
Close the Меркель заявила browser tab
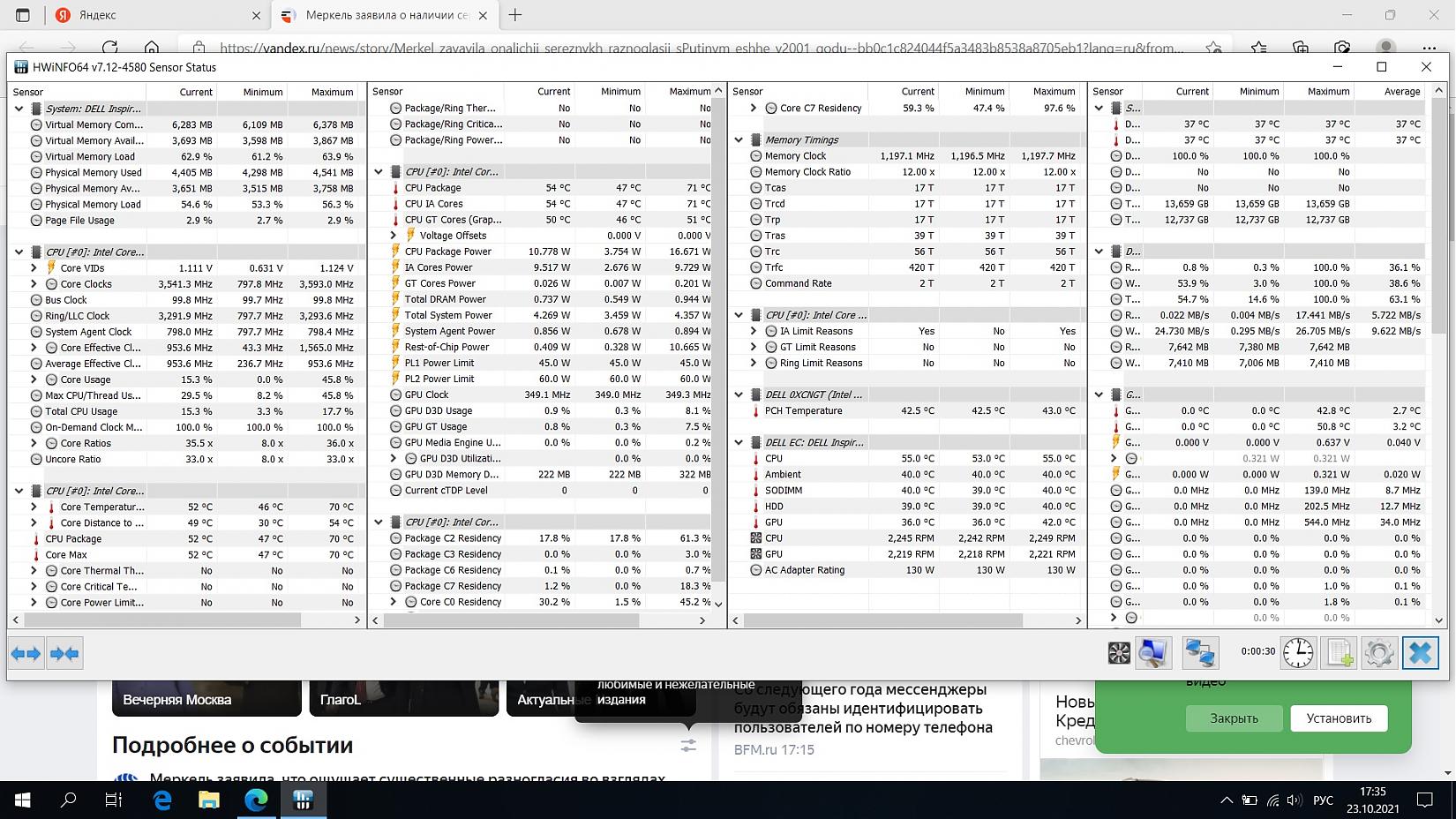pos(483,15)
